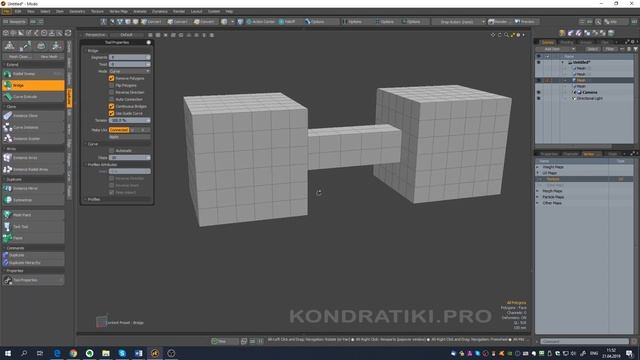
Task: Select the Instance Scatter tool
Action: 33,139
